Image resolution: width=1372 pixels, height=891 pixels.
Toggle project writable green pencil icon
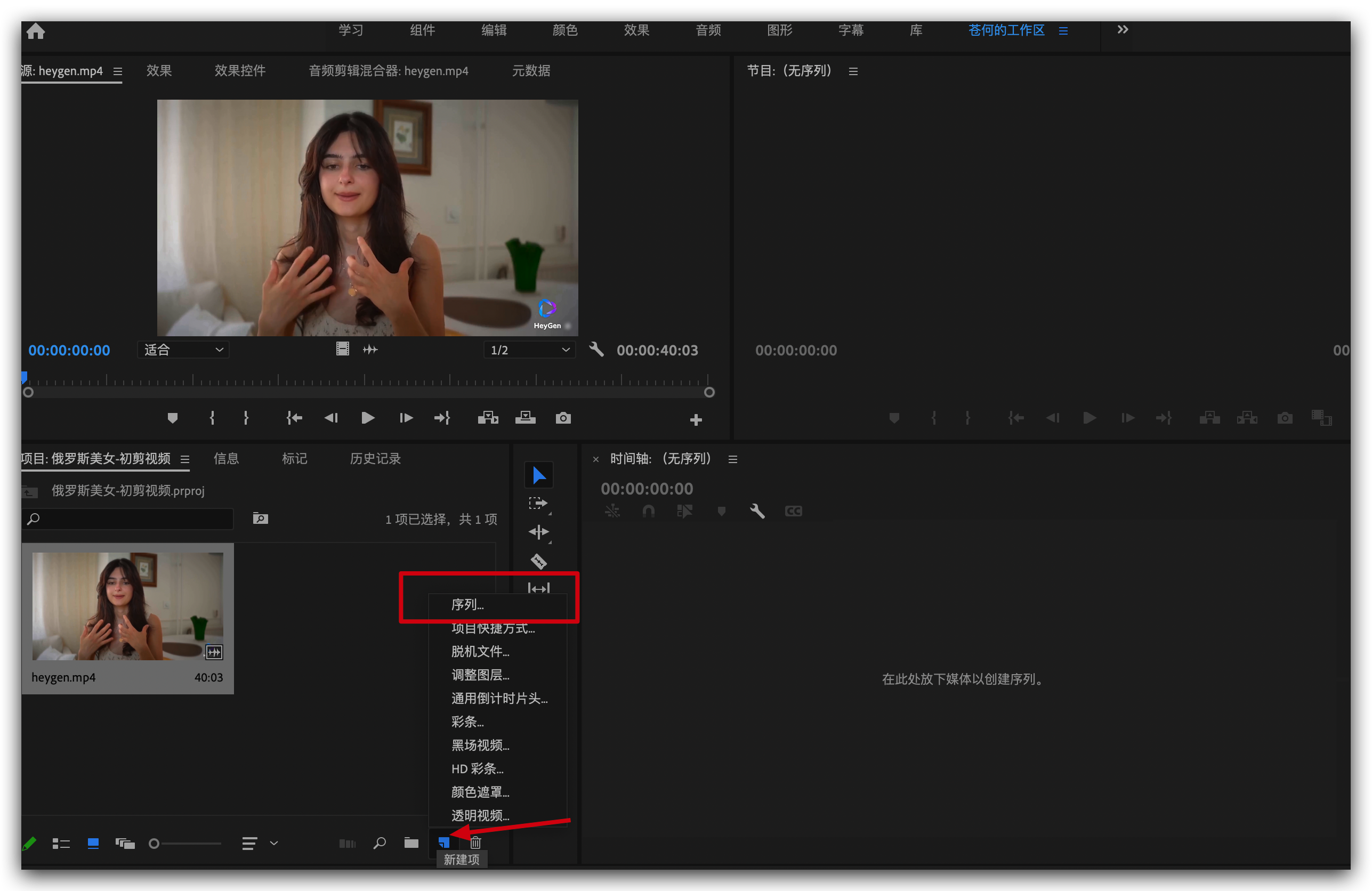coord(29,843)
